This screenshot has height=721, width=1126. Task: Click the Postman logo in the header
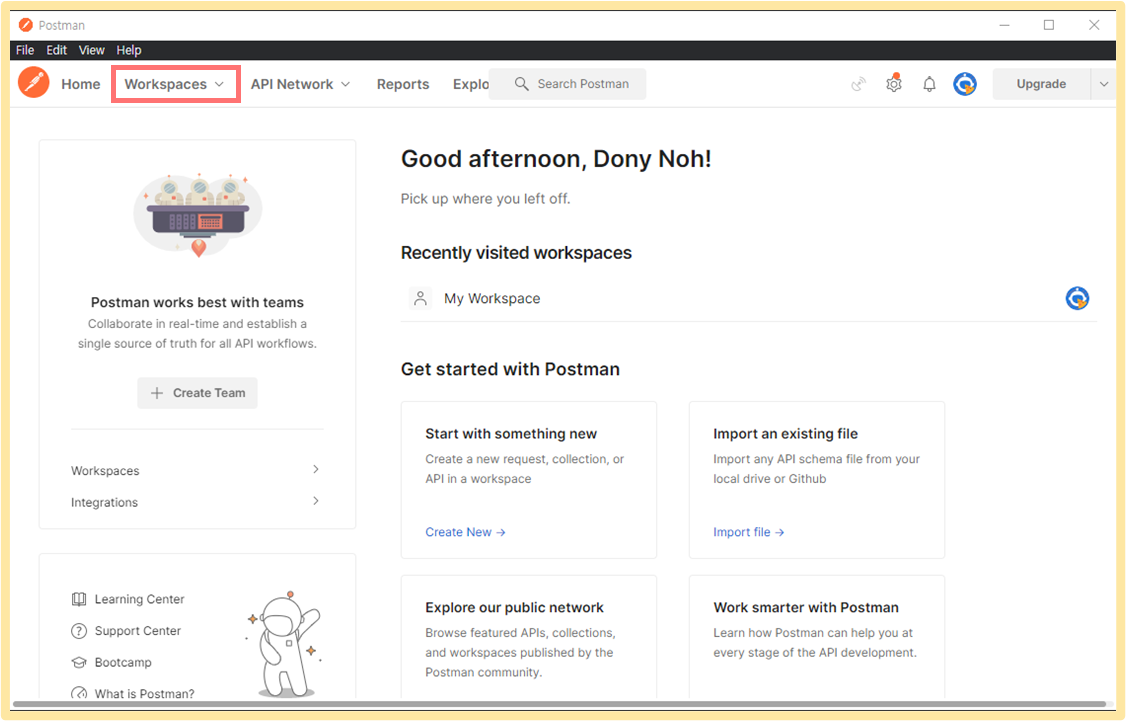(x=34, y=83)
